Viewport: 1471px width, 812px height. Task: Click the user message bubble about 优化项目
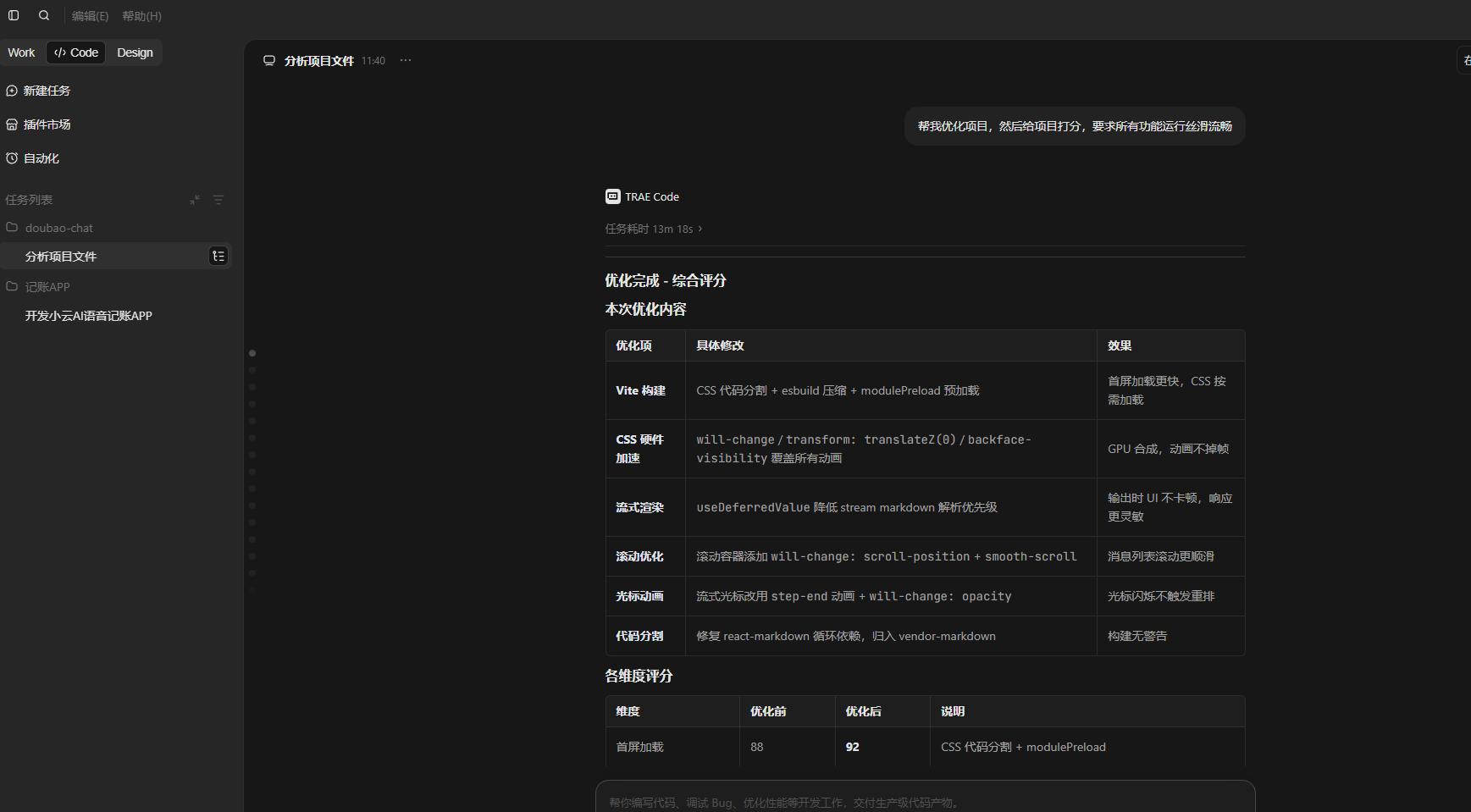[1075, 126]
